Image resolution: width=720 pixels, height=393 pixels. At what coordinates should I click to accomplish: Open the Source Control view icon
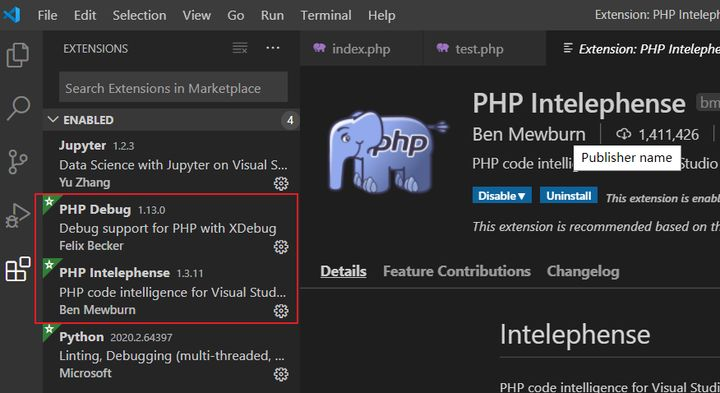pyautogui.click(x=18, y=162)
